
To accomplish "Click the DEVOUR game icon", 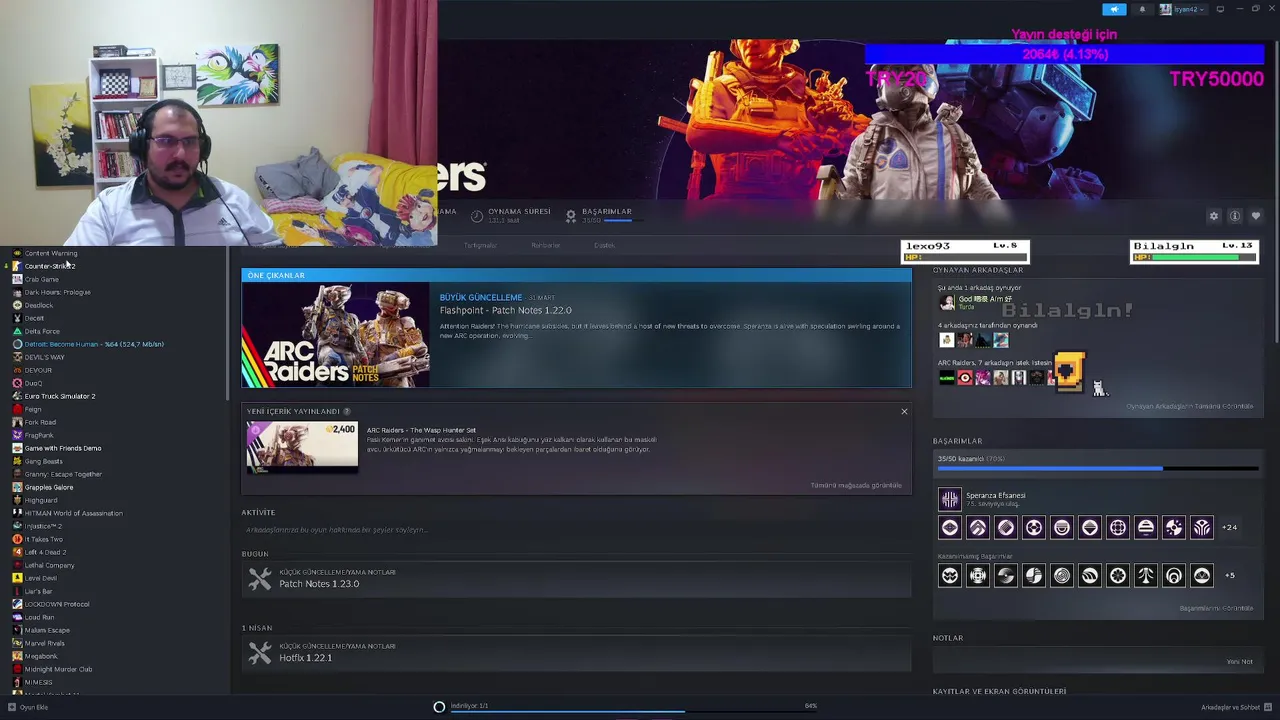I will tap(17, 370).
